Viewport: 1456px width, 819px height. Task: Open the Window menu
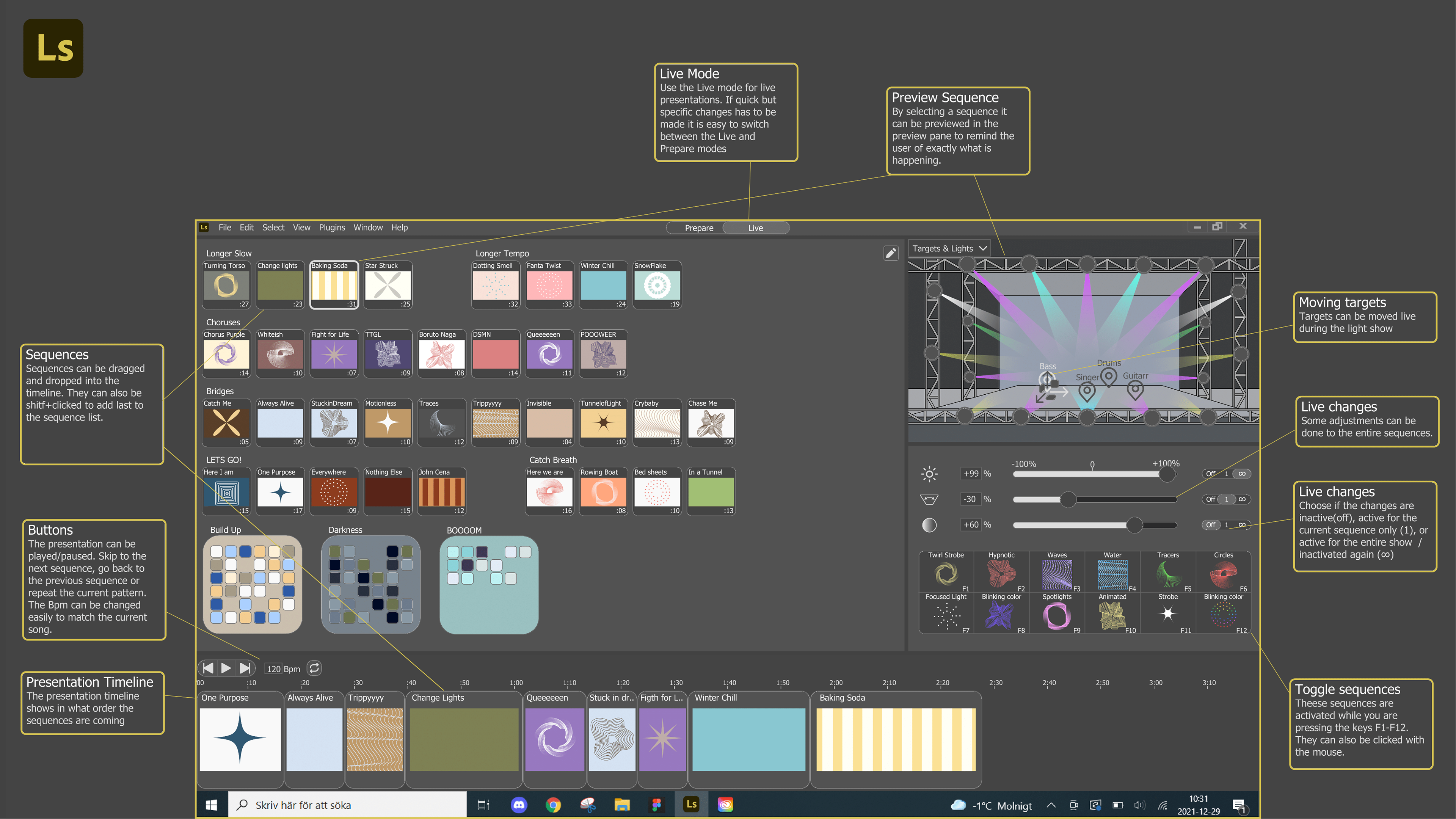coord(368,227)
